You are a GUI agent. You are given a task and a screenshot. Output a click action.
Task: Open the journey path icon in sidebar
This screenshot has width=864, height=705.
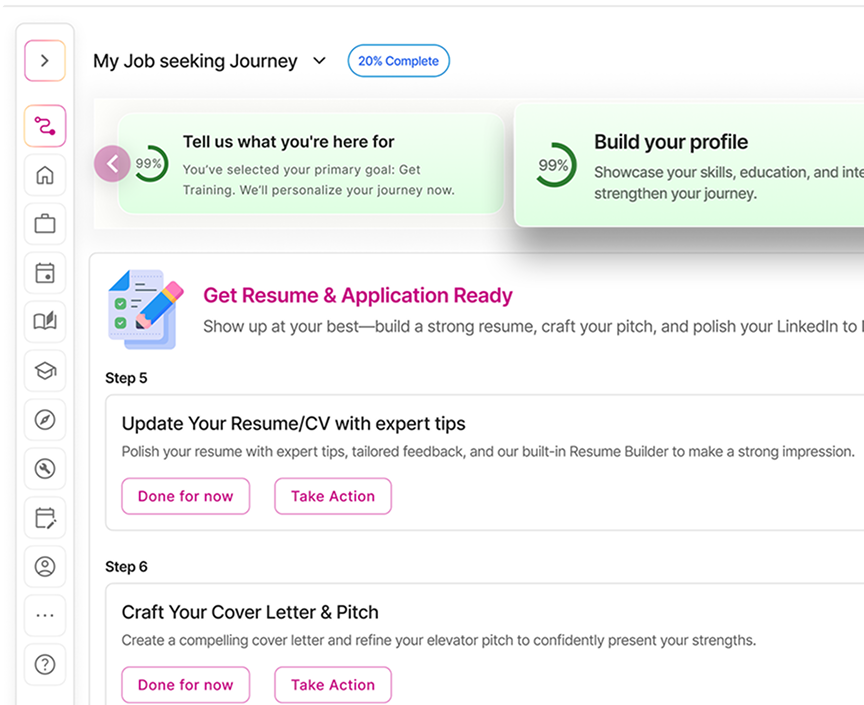(x=45, y=126)
